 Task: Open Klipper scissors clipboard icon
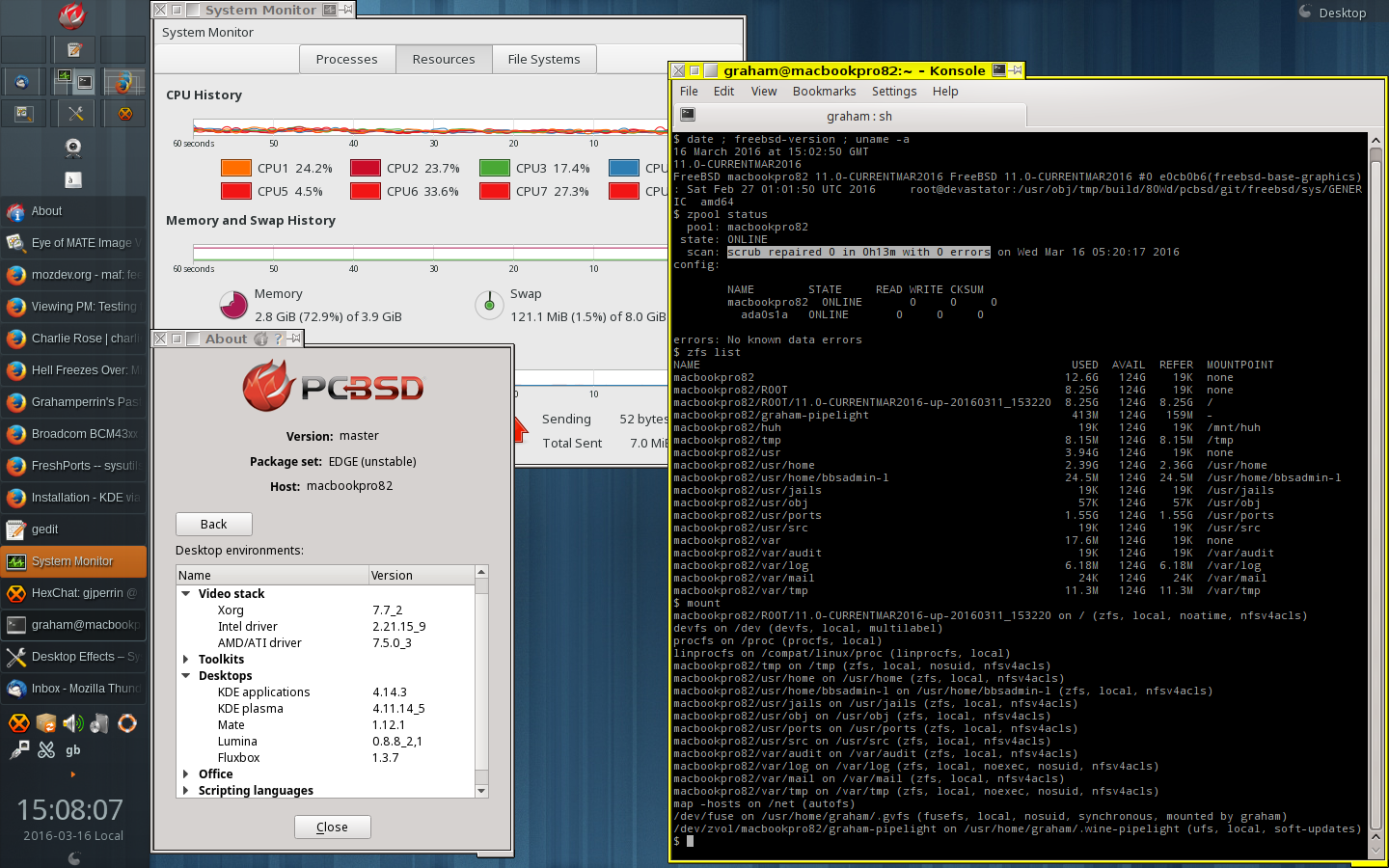coord(46,749)
